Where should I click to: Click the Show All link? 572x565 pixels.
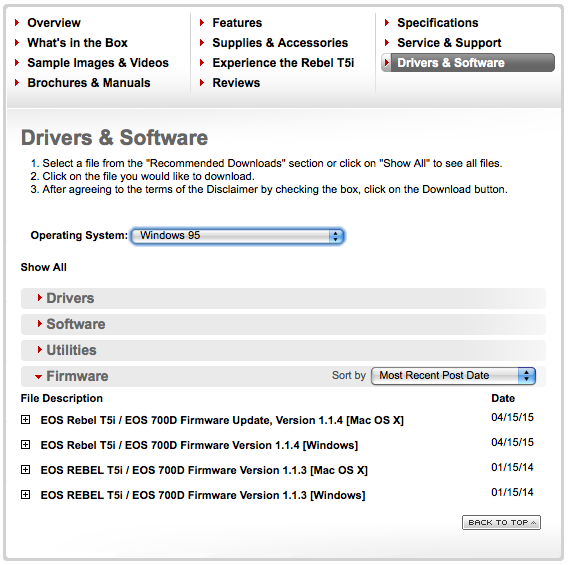tap(43, 267)
